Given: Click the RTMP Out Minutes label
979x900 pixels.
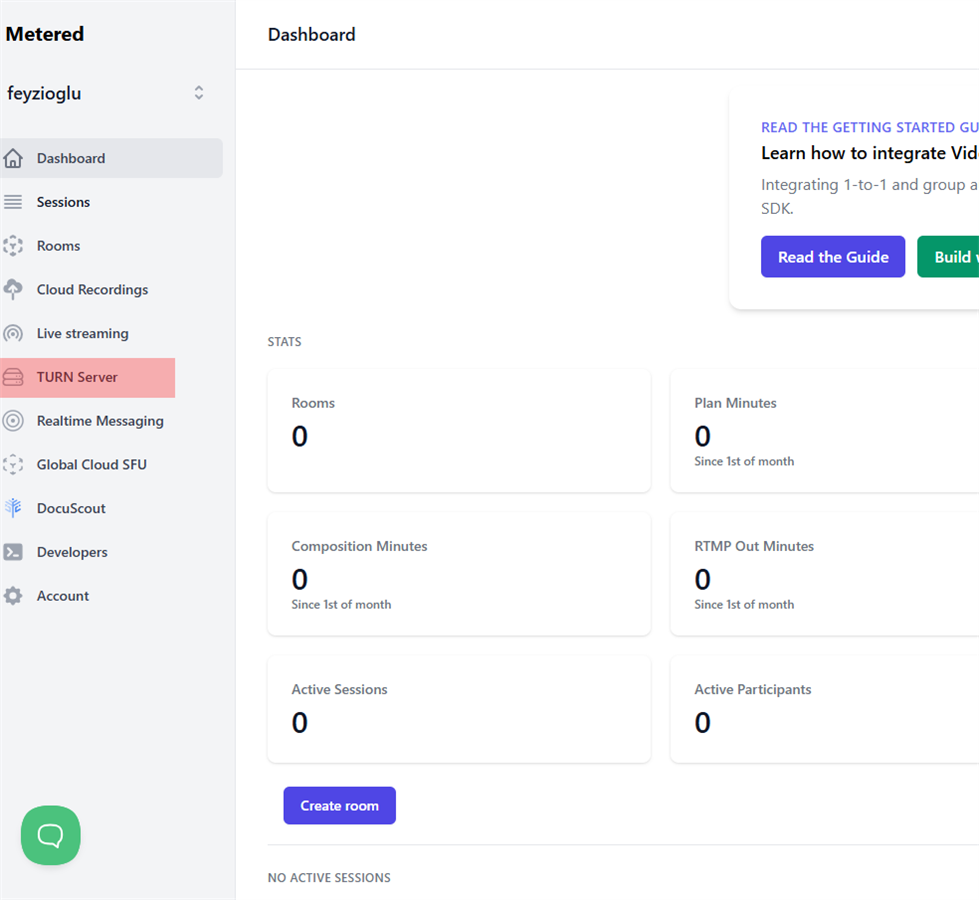Looking at the screenshot, I should 754,546.
